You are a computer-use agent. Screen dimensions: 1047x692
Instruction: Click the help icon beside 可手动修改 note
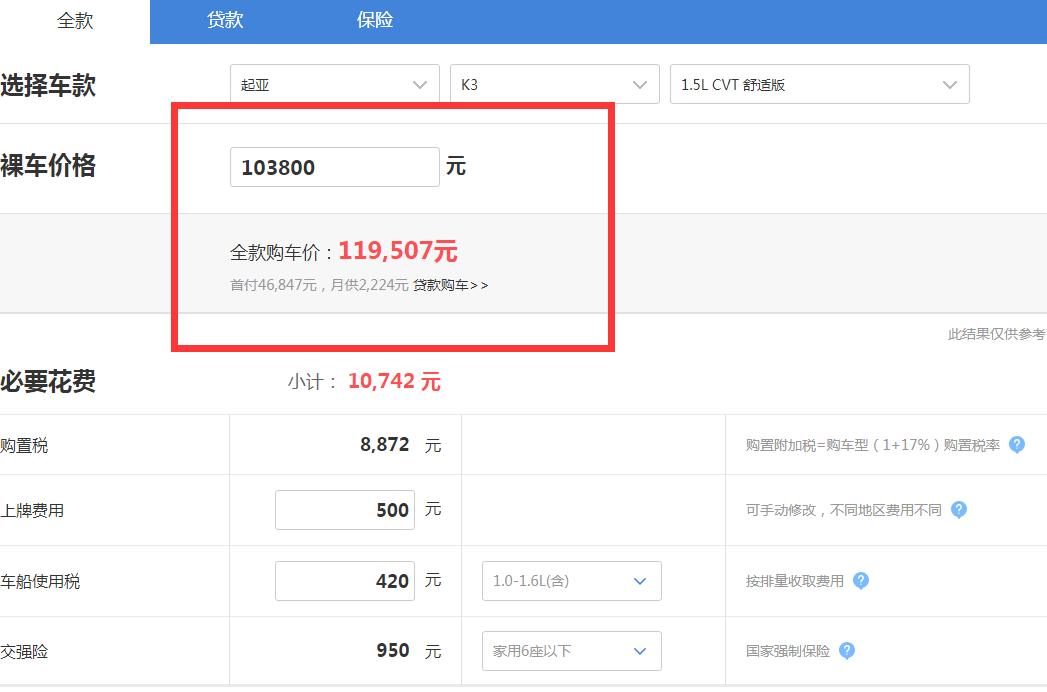[x=959, y=510]
